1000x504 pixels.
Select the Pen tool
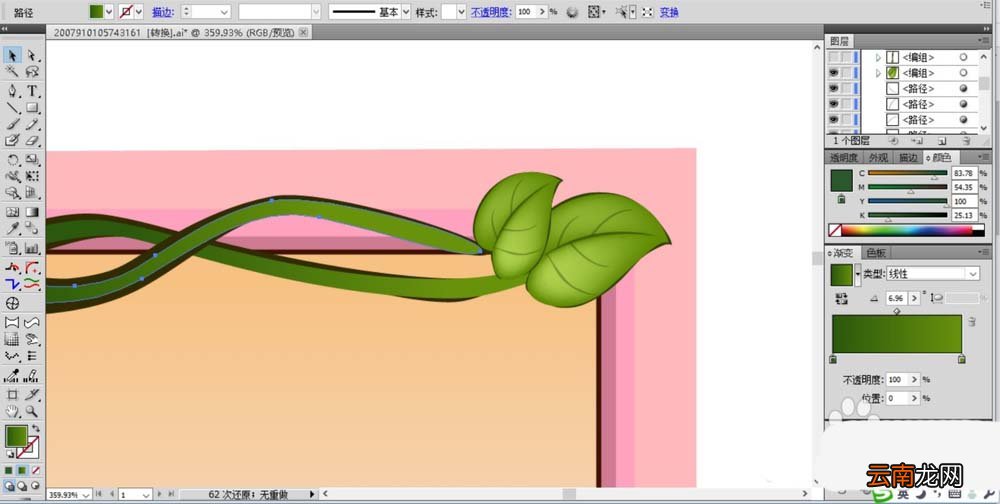[12, 91]
